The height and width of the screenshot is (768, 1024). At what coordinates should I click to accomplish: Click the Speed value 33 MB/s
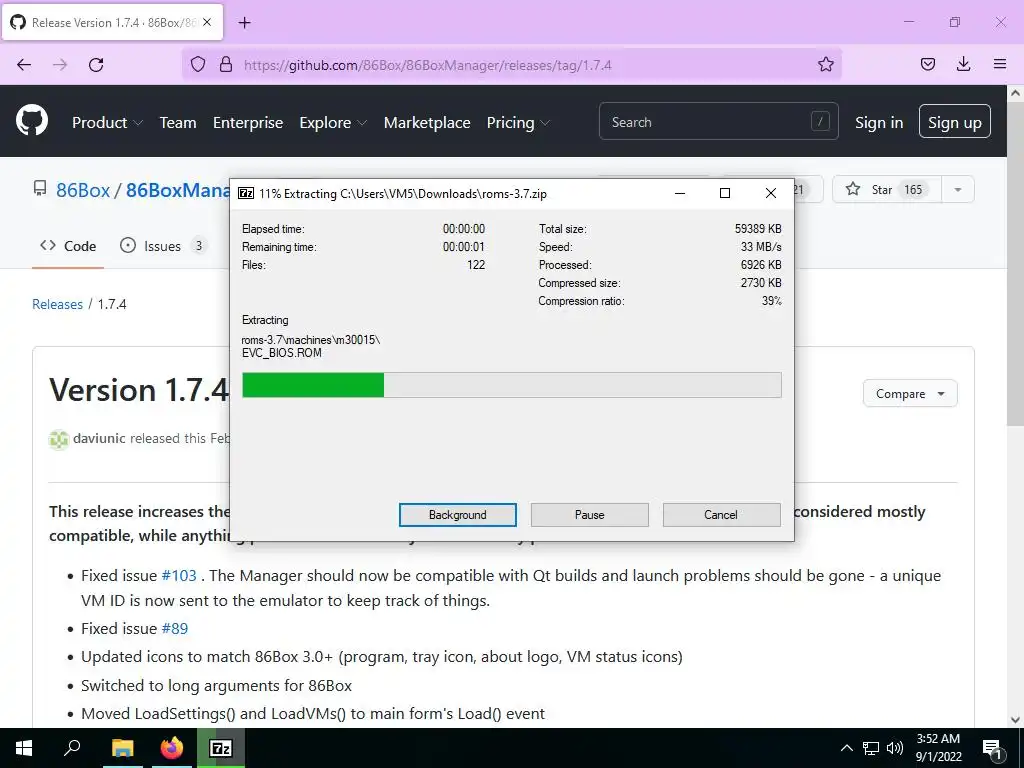click(x=761, y=246)
